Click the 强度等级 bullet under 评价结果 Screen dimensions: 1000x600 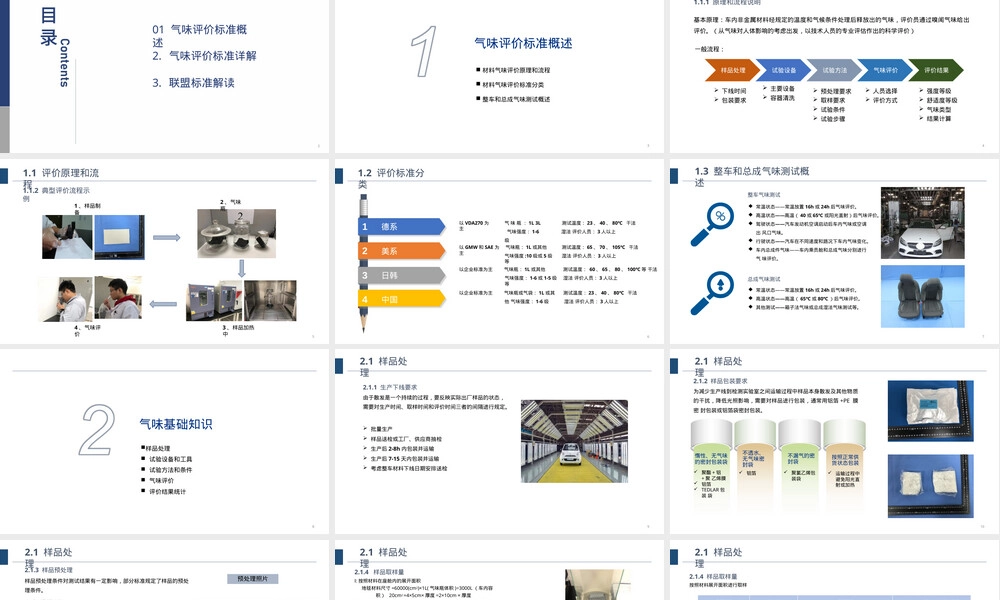[x=935, y=91]
